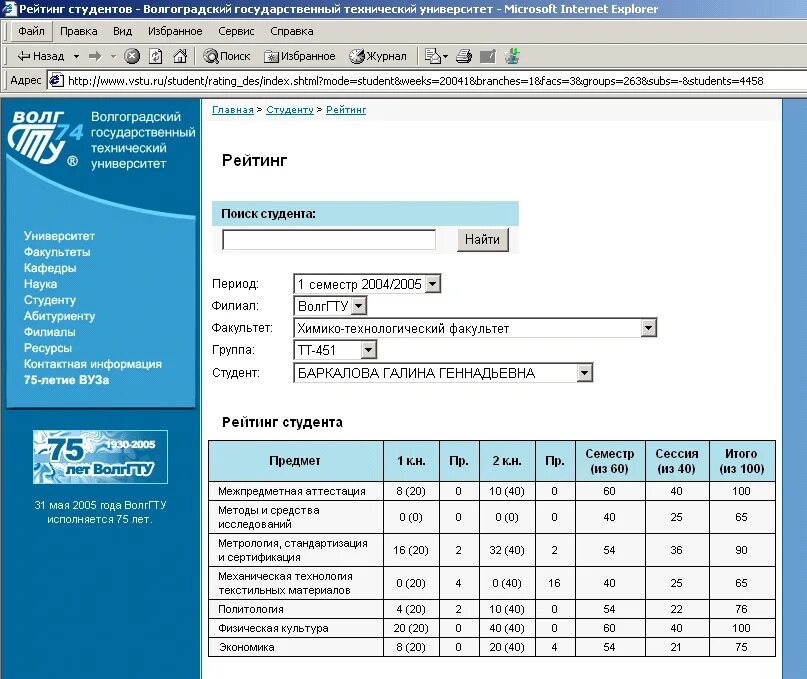Click the Предмет column header
This screenshot has width=807, height=679.
coord(295,461)
